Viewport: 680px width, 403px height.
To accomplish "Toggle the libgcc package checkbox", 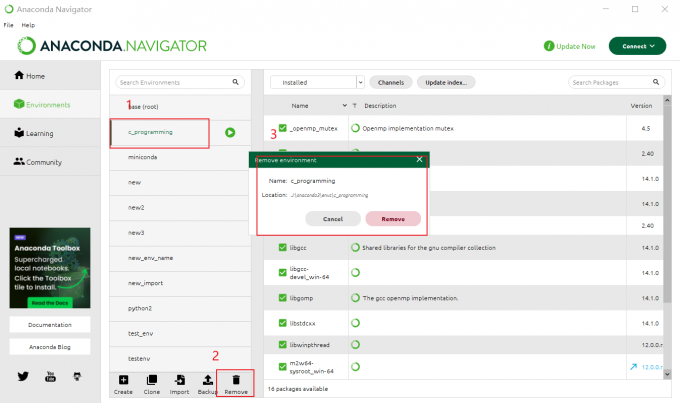I will (283, 247).
